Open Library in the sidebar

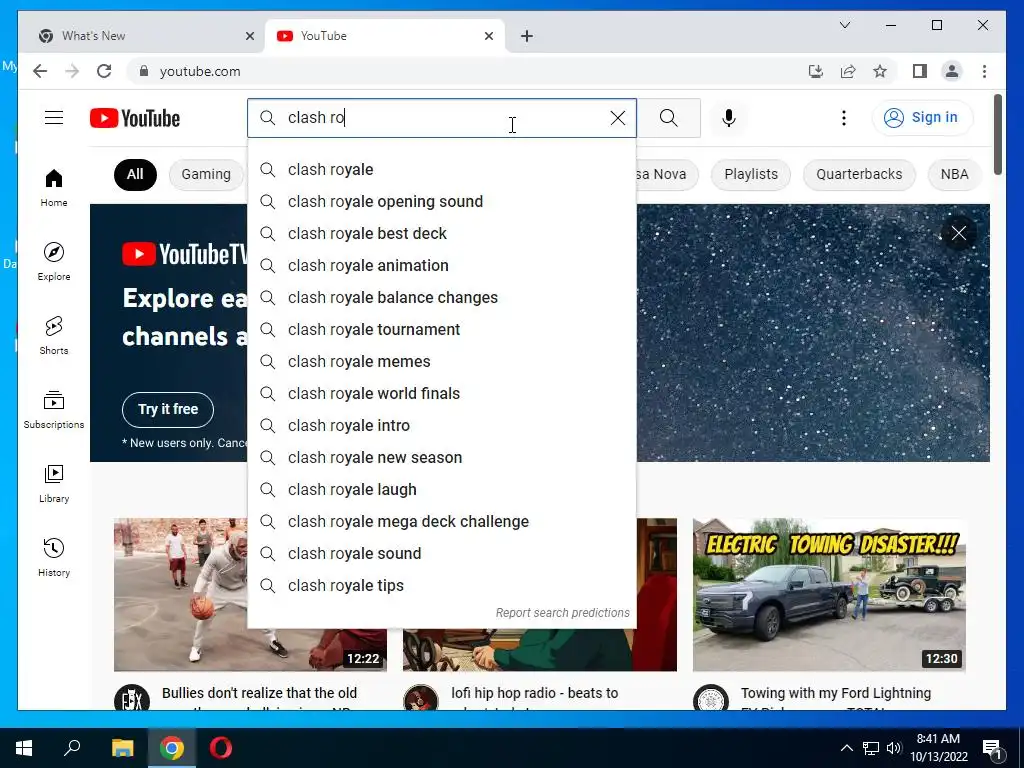click(54, 483)
